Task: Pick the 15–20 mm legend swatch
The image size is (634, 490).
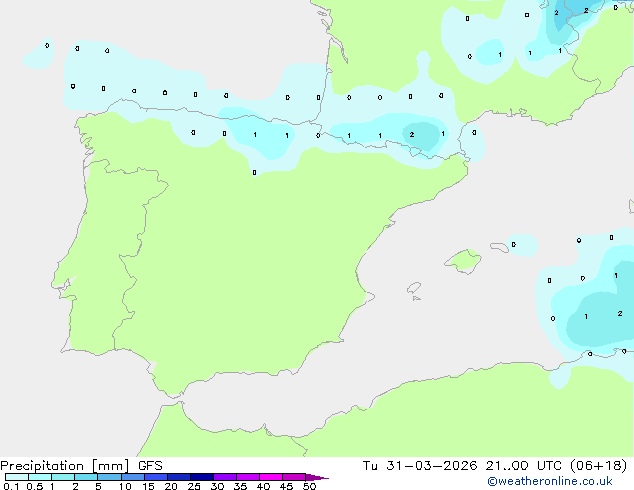Action: click(156, 477)
